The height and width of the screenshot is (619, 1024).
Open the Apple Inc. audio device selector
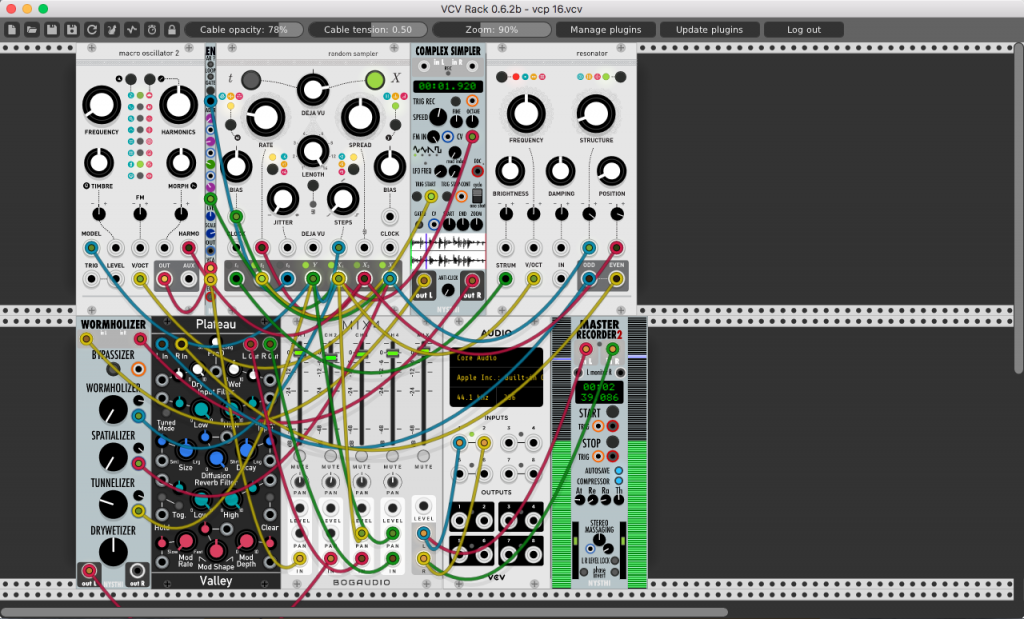tap(496, 377)
